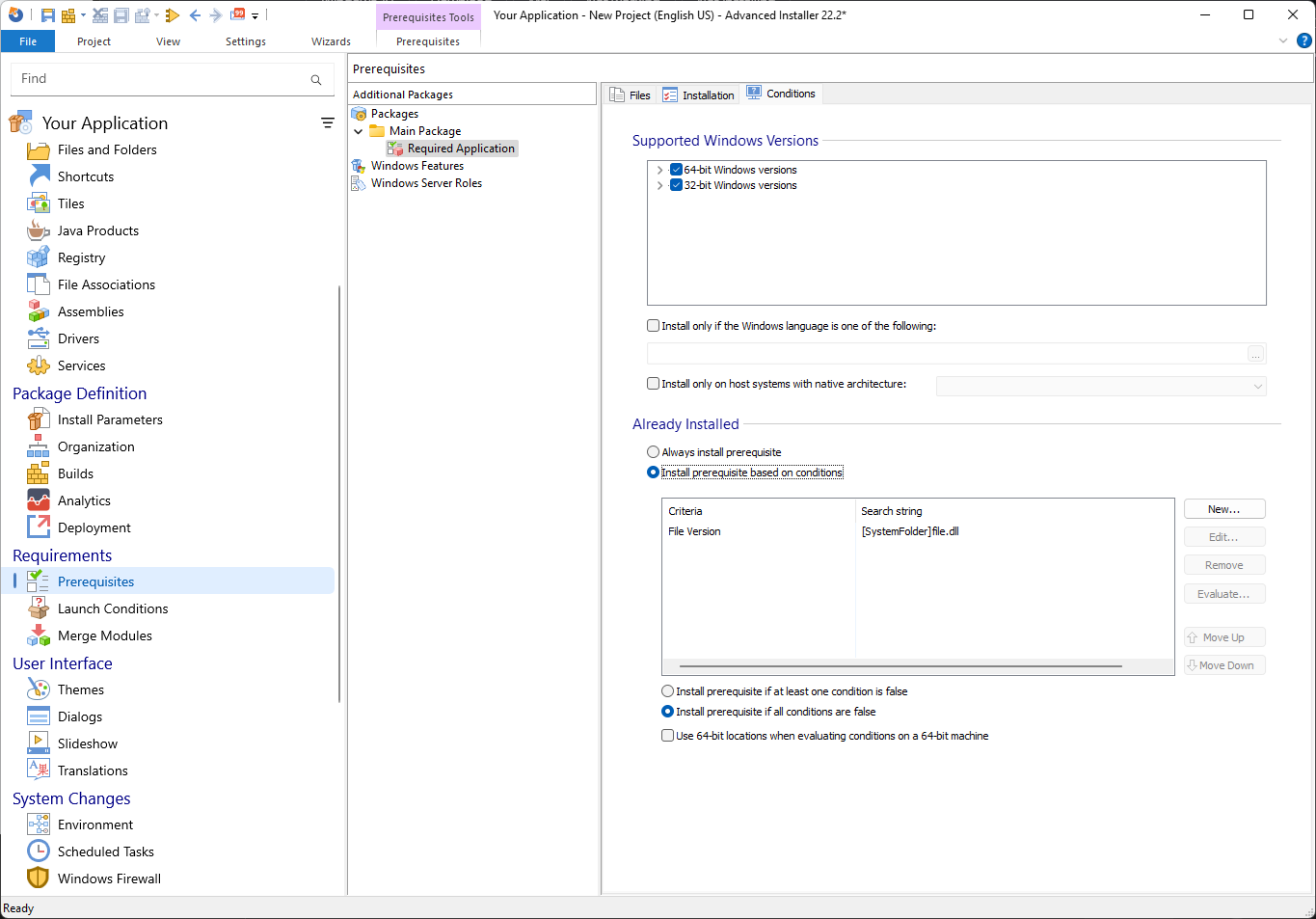Navigate back with the left arrow icon

[x=195, y=15]
